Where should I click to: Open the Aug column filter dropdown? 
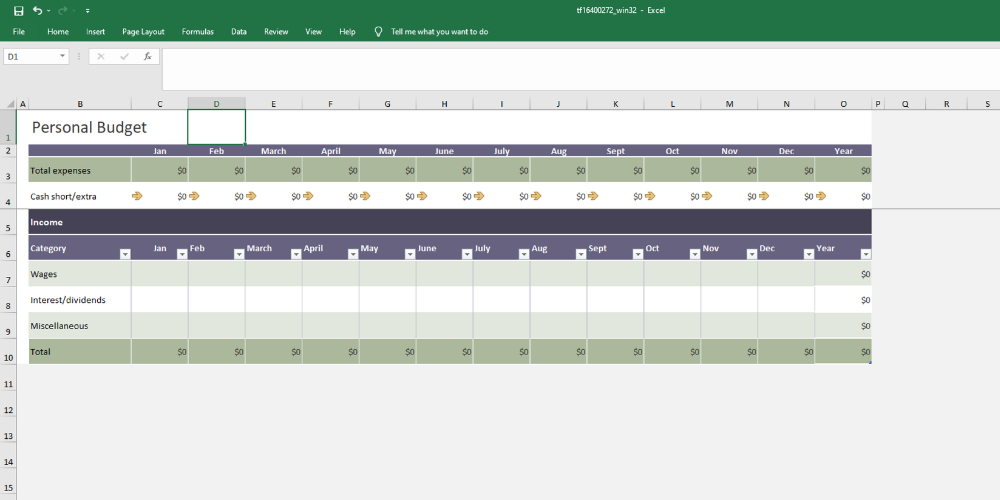click(580, 254)
